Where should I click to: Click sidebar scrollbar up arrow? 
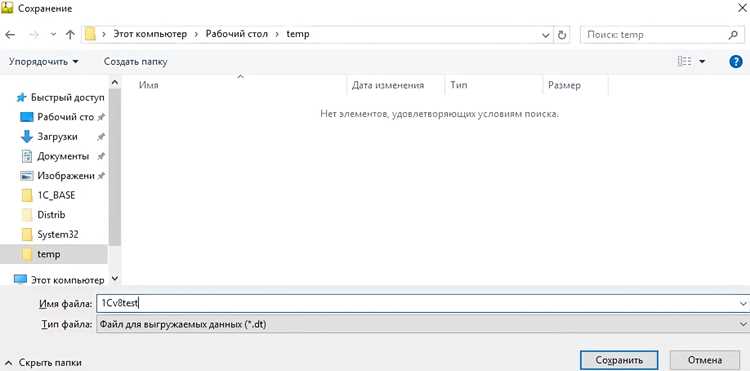[115, 83]
